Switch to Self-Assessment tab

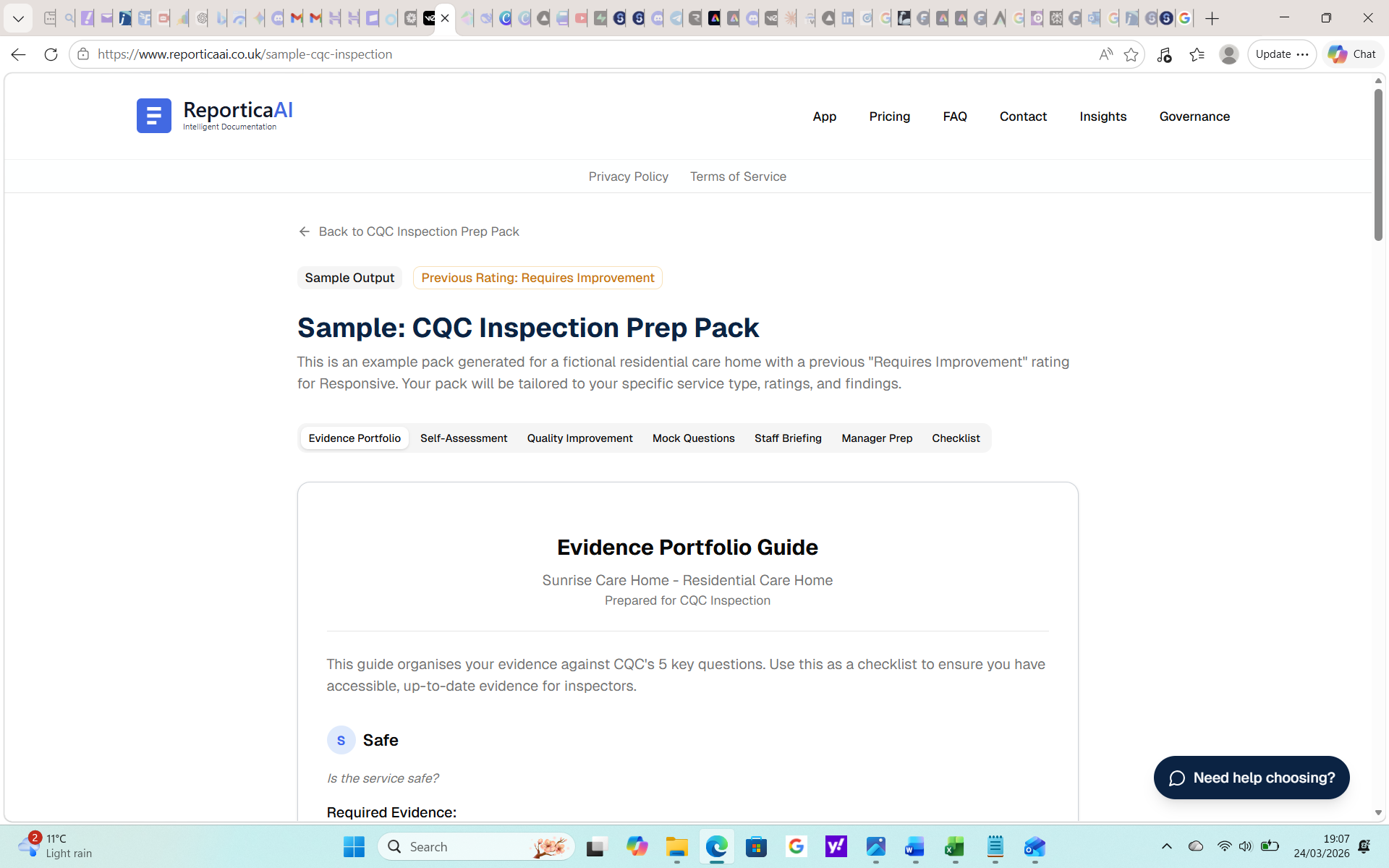point(464,438)
